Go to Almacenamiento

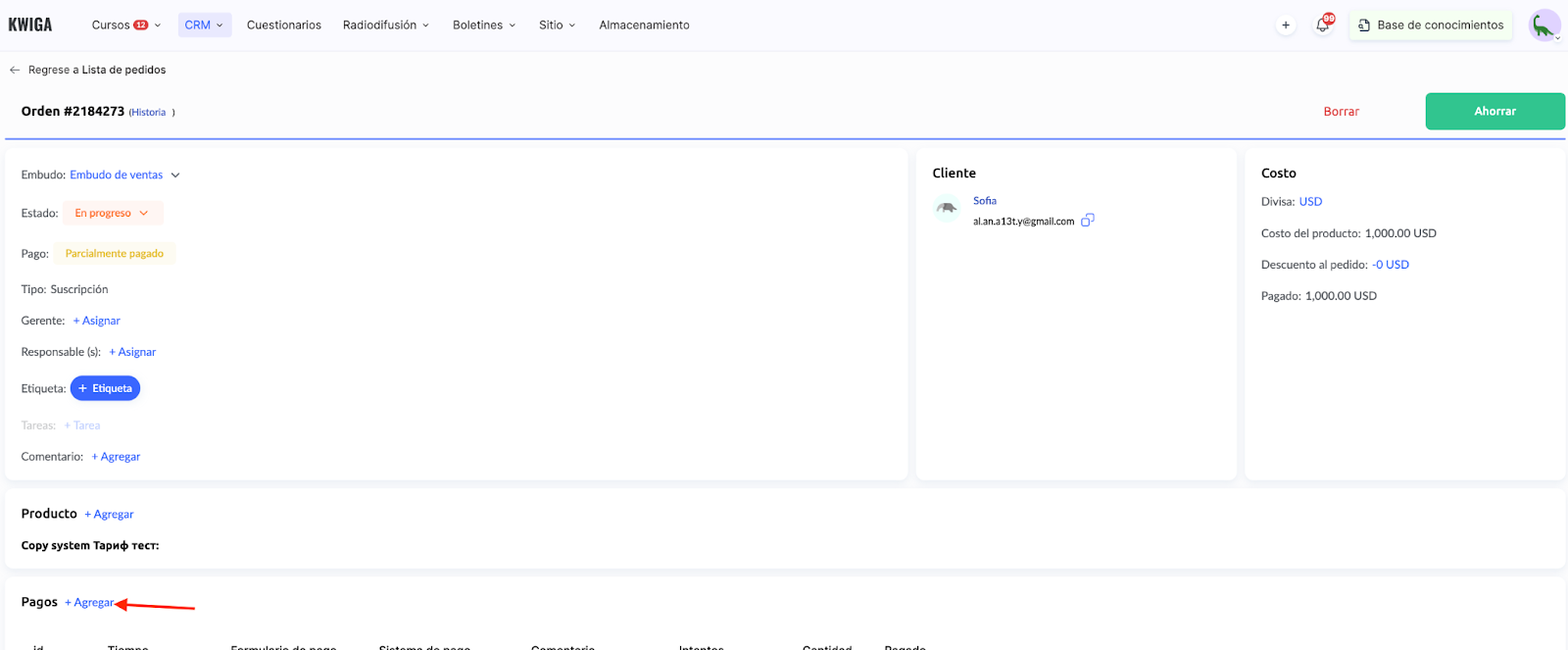pos(644,25)
